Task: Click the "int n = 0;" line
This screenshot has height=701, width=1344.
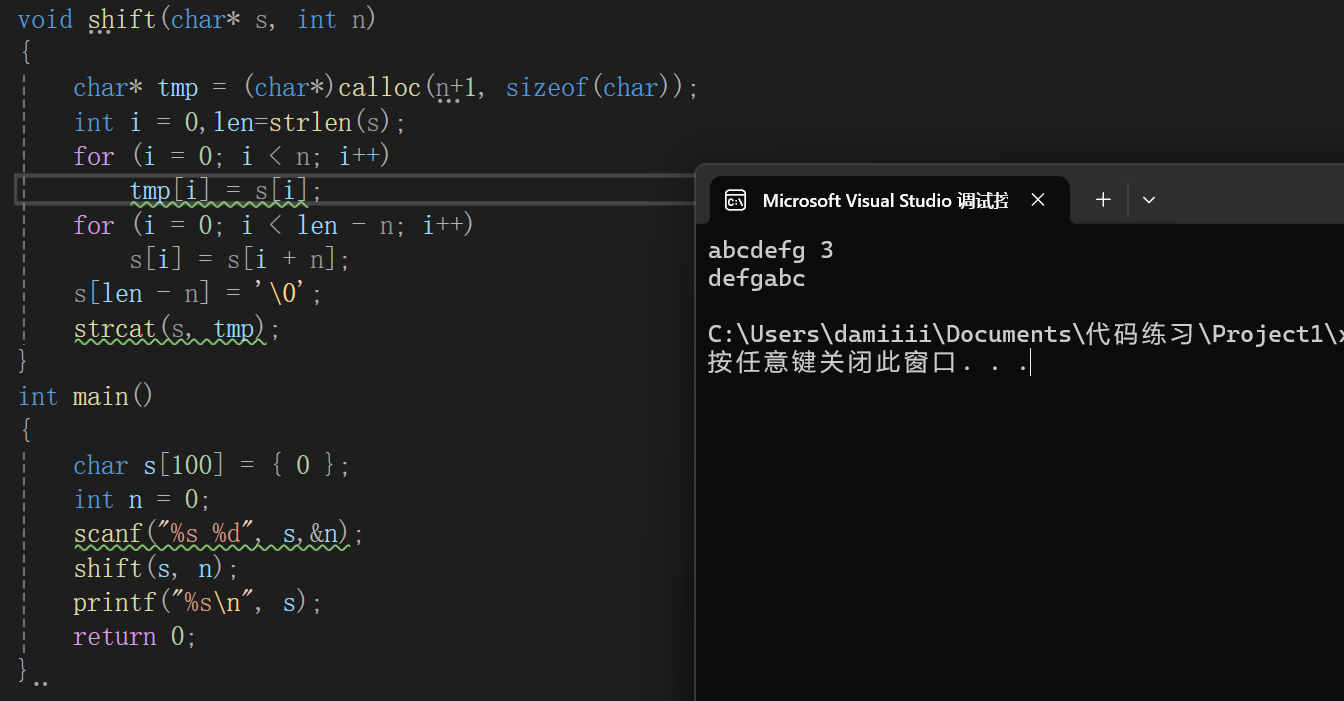Action: [142, 499]
